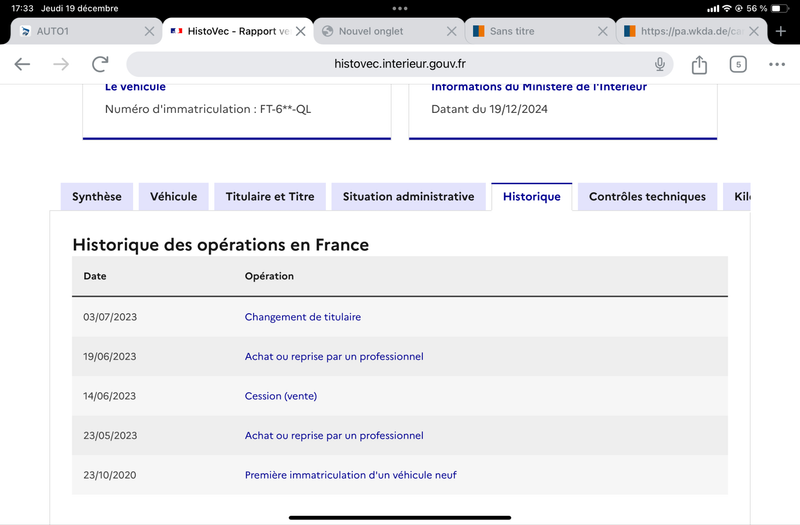Tap the microphone icon in address bar
This screenshot has height=525, width=800.
click(x=660, y=64)
